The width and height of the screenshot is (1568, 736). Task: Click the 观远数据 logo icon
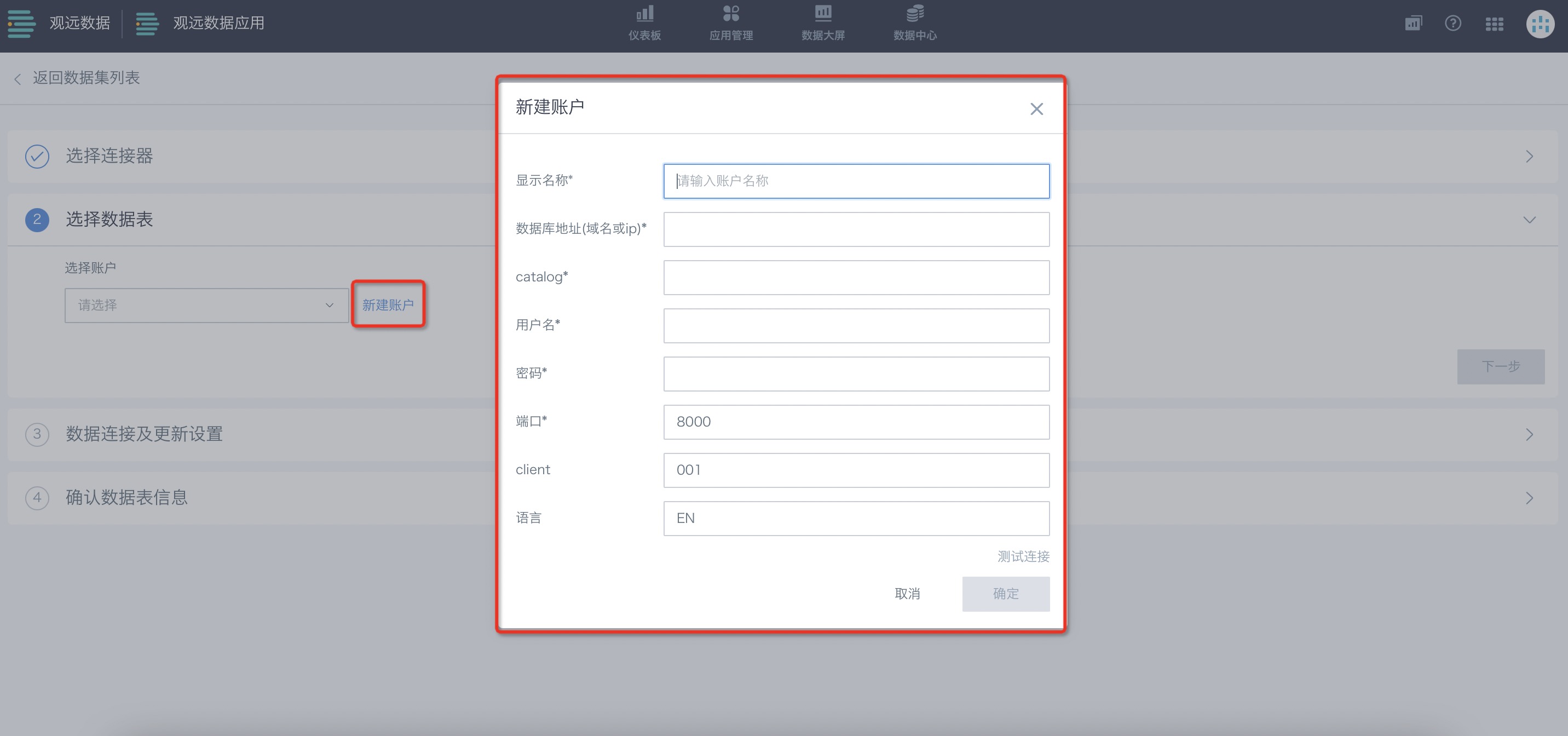click(x=21, y=23)
